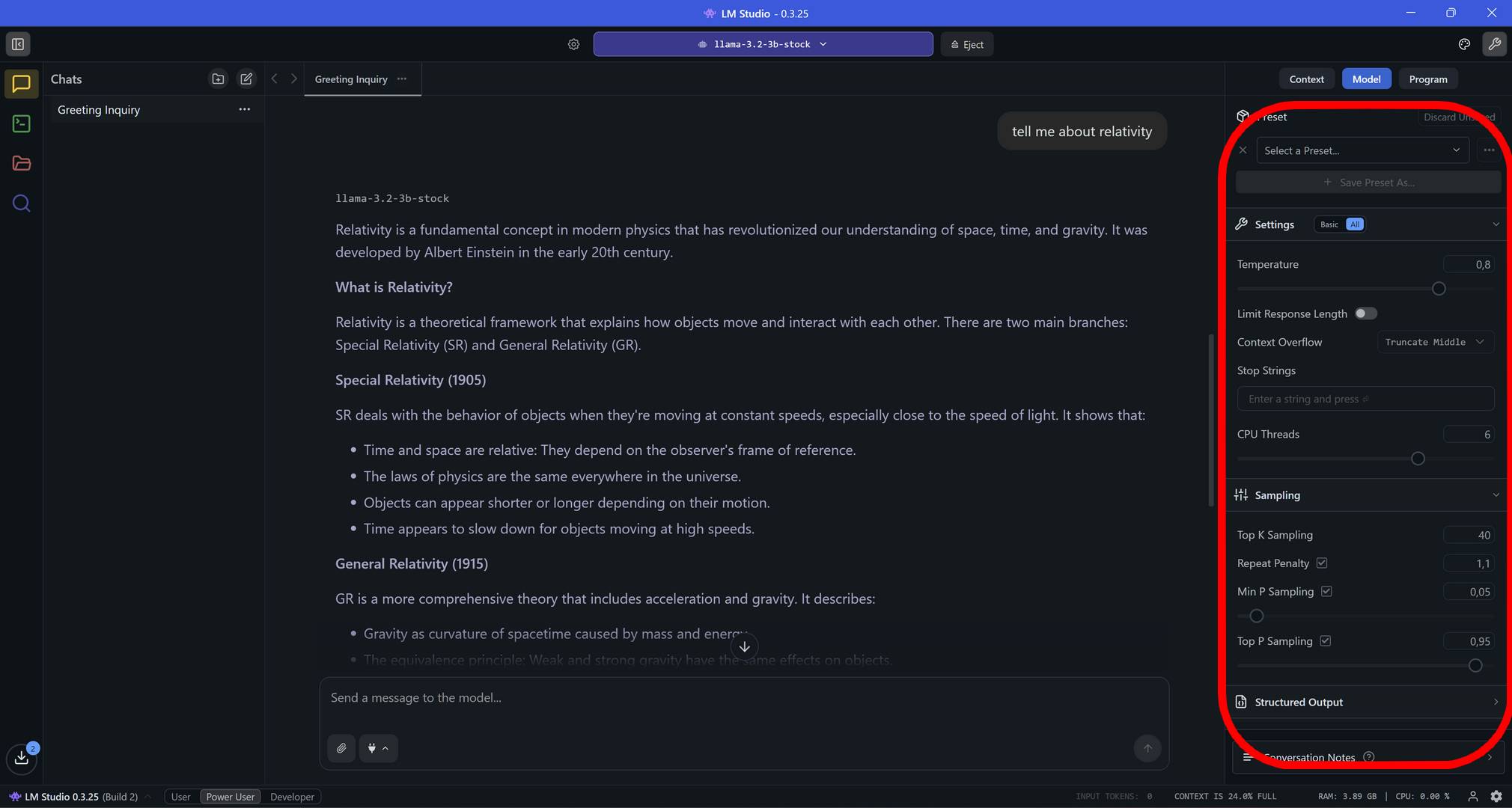Open Greeting Inquiry tab options menu
This screenshot has width=1512, height=808.
402,79
